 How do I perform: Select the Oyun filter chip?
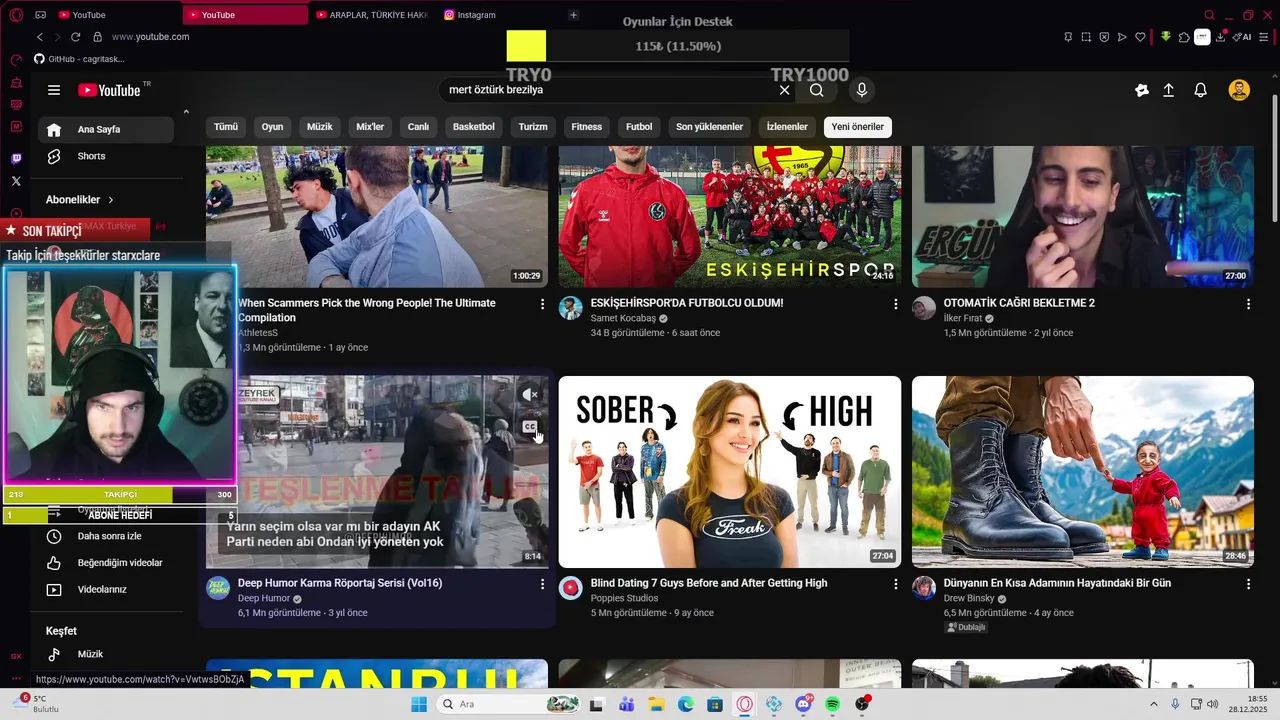(272, 127)
